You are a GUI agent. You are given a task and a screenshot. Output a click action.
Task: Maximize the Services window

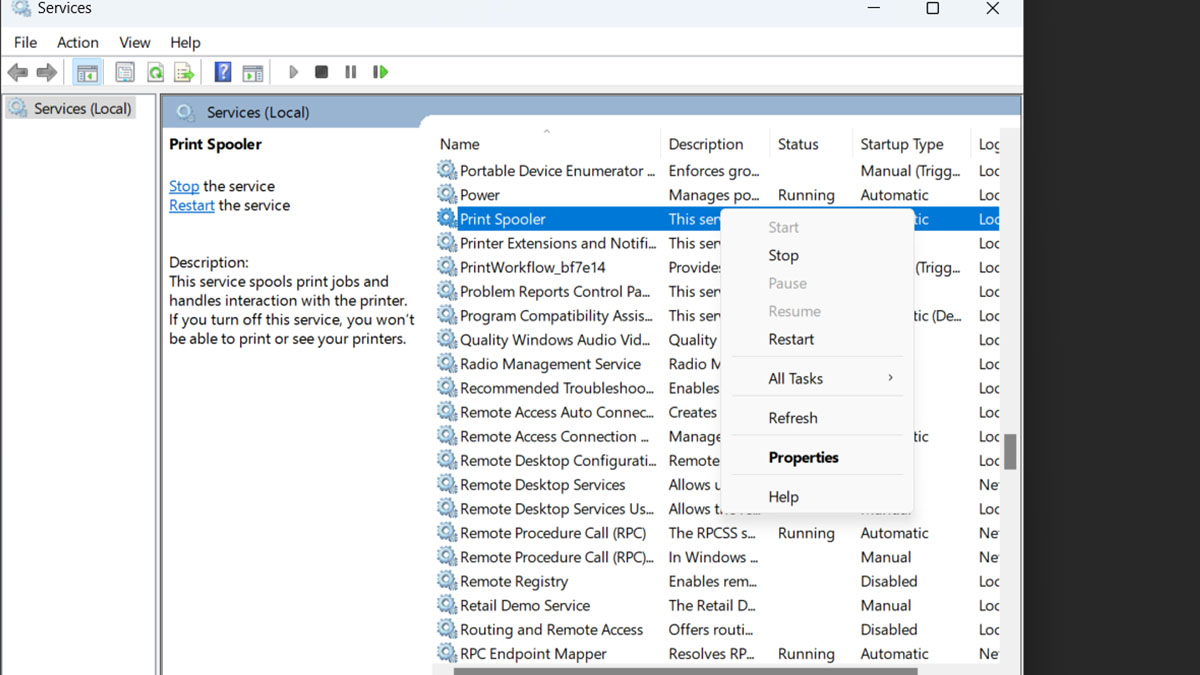[932, 8]
